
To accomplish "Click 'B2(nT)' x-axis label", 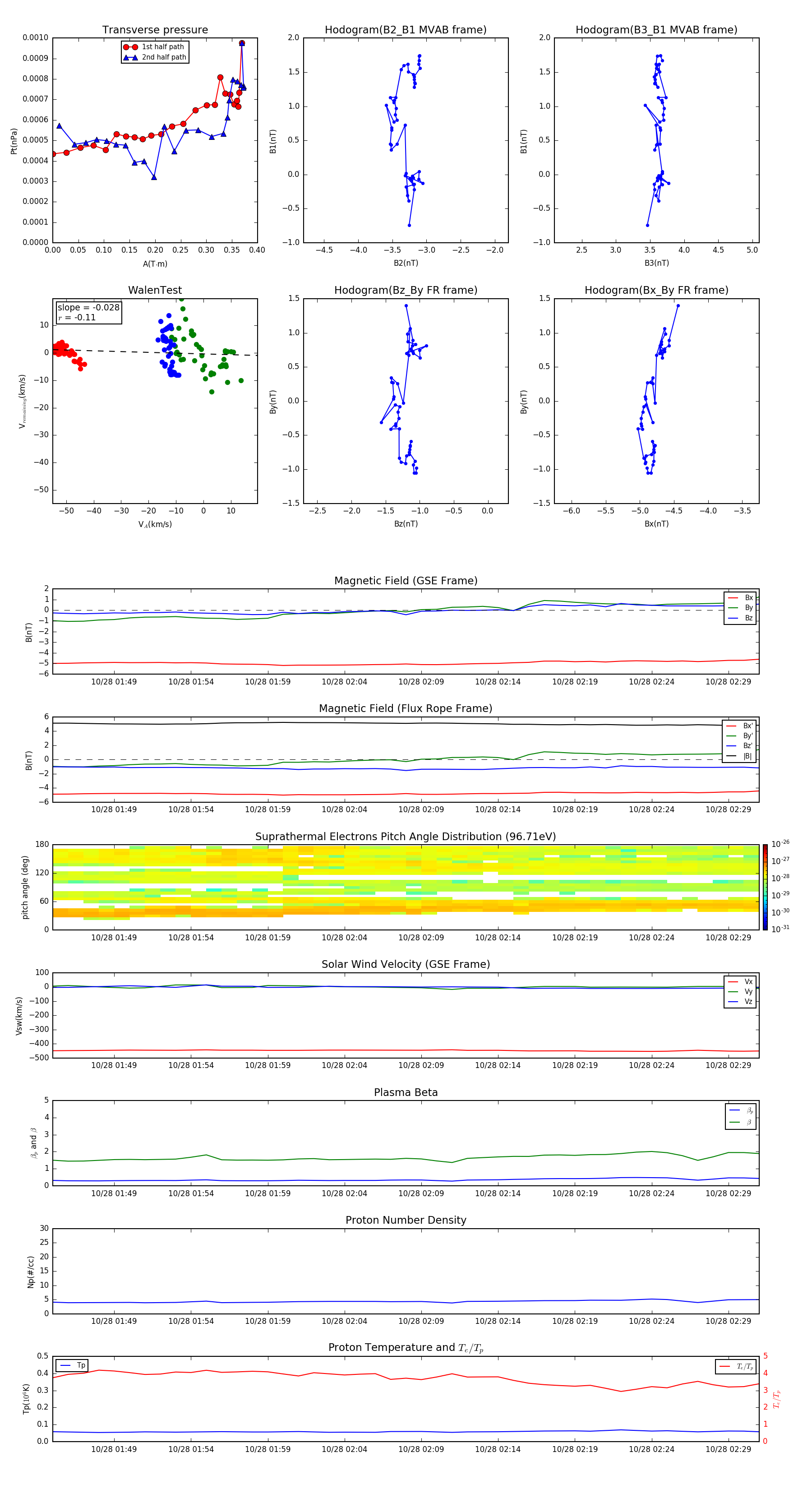I will pyautogui.click(x=406, y=263).
